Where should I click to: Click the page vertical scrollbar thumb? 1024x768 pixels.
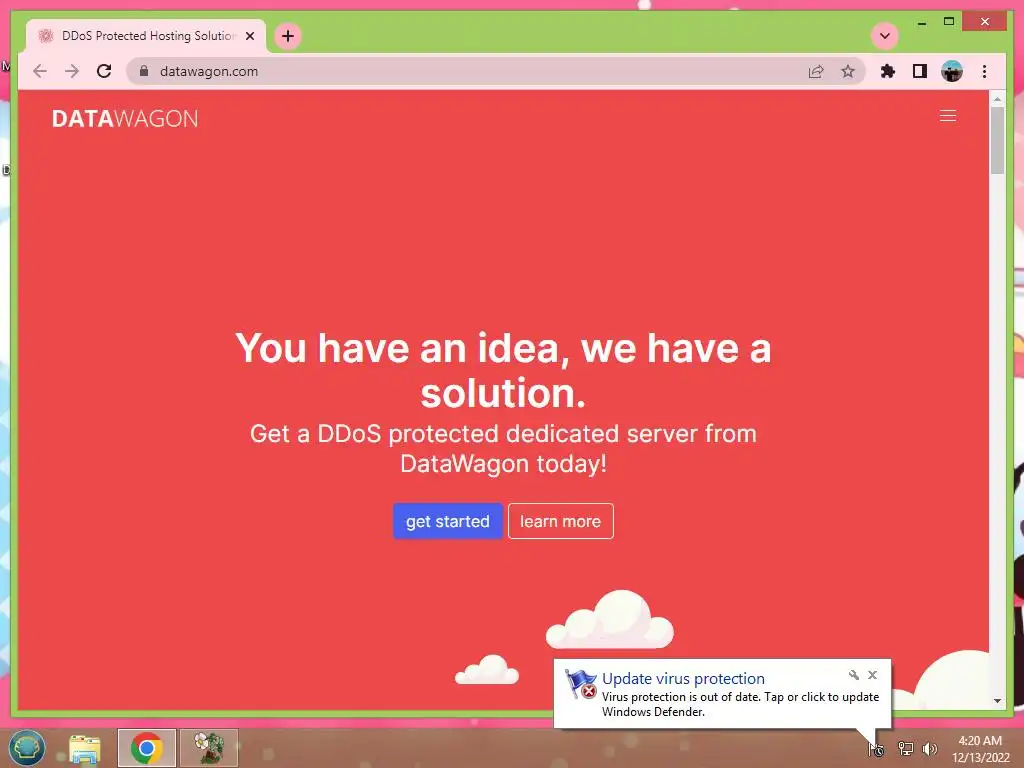tap(997, 140)
